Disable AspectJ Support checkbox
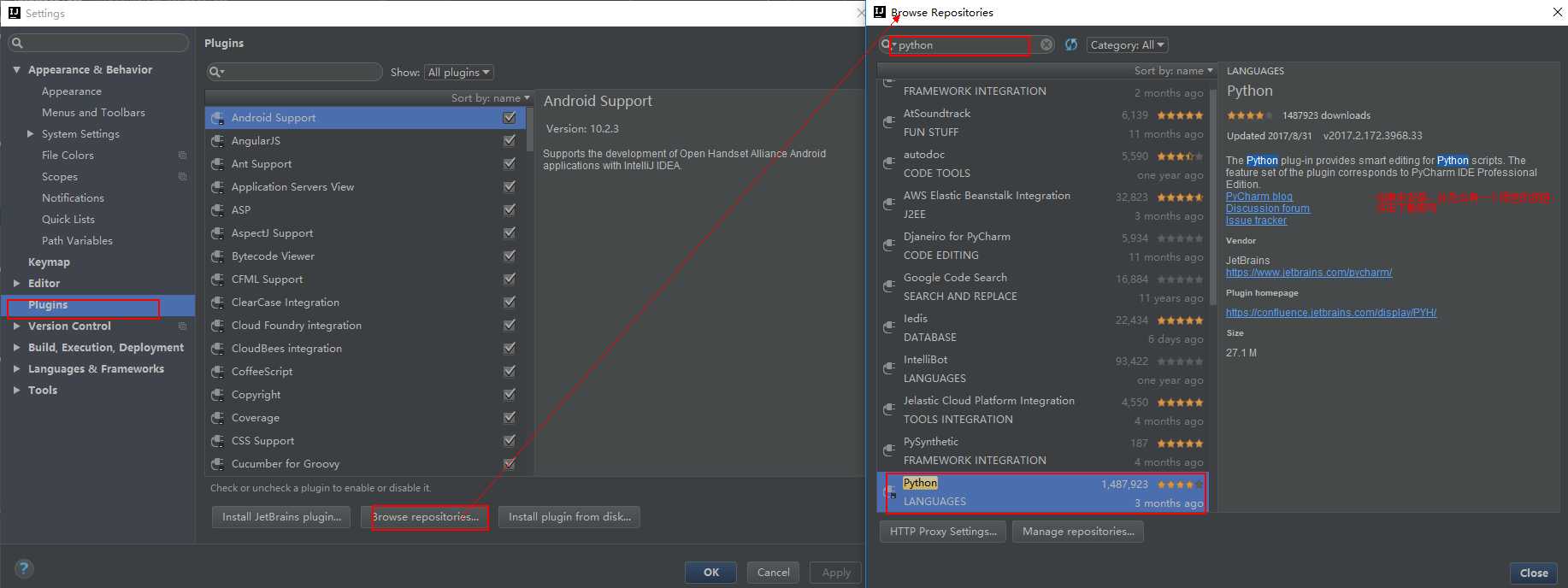1568x588 pixels. [x=510, y=233]
